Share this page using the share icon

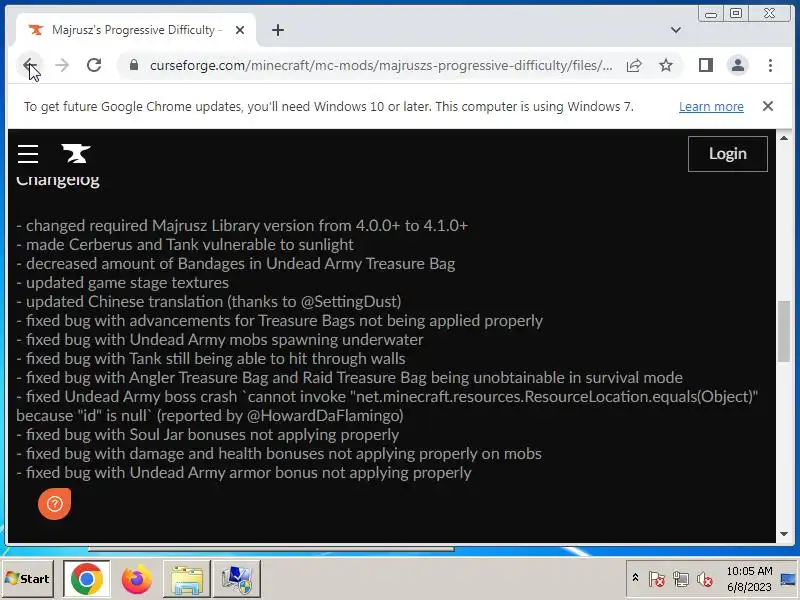(x=634, y=65)
